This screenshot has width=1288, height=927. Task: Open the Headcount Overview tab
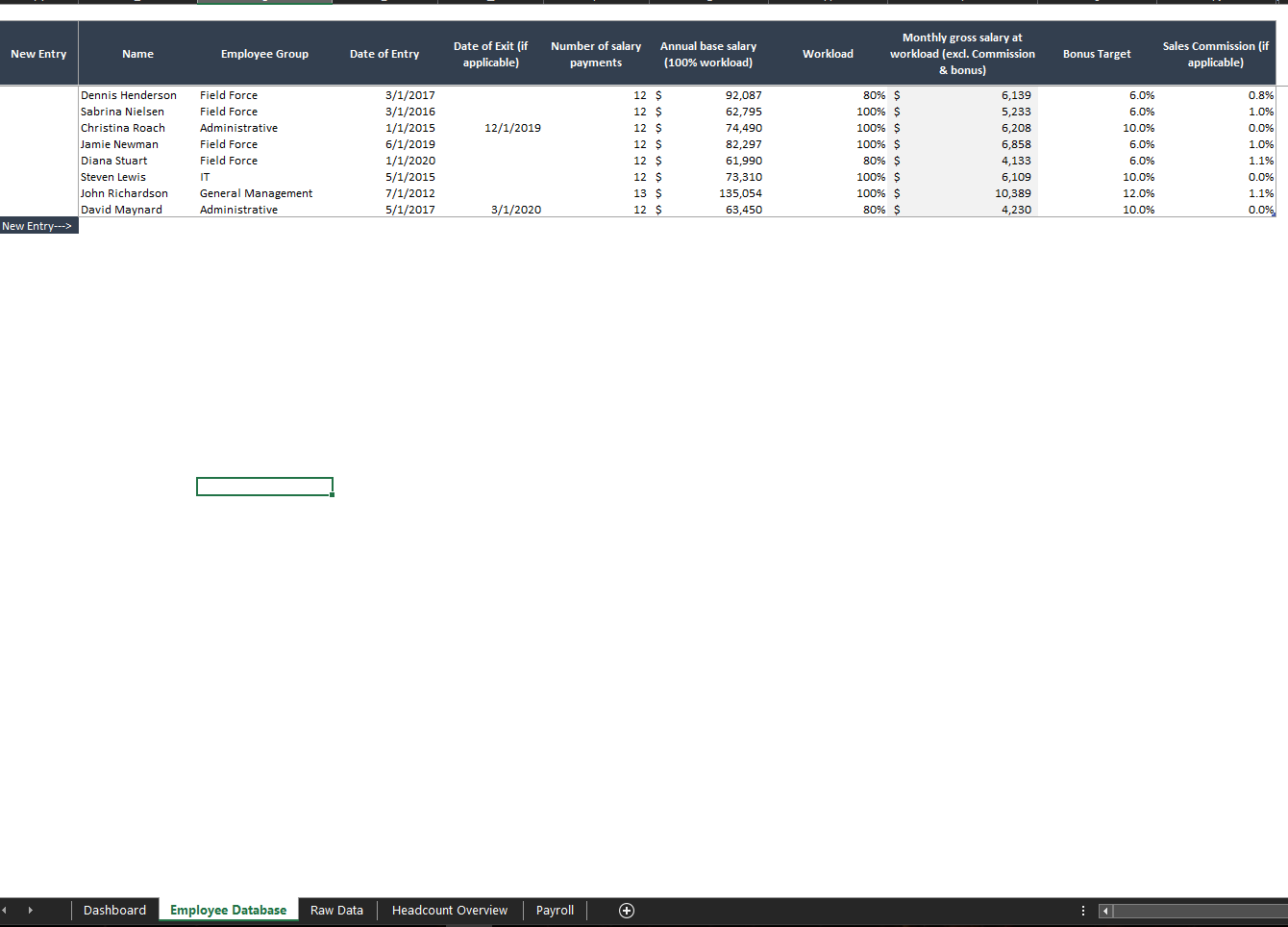click(x=450, y=910)
